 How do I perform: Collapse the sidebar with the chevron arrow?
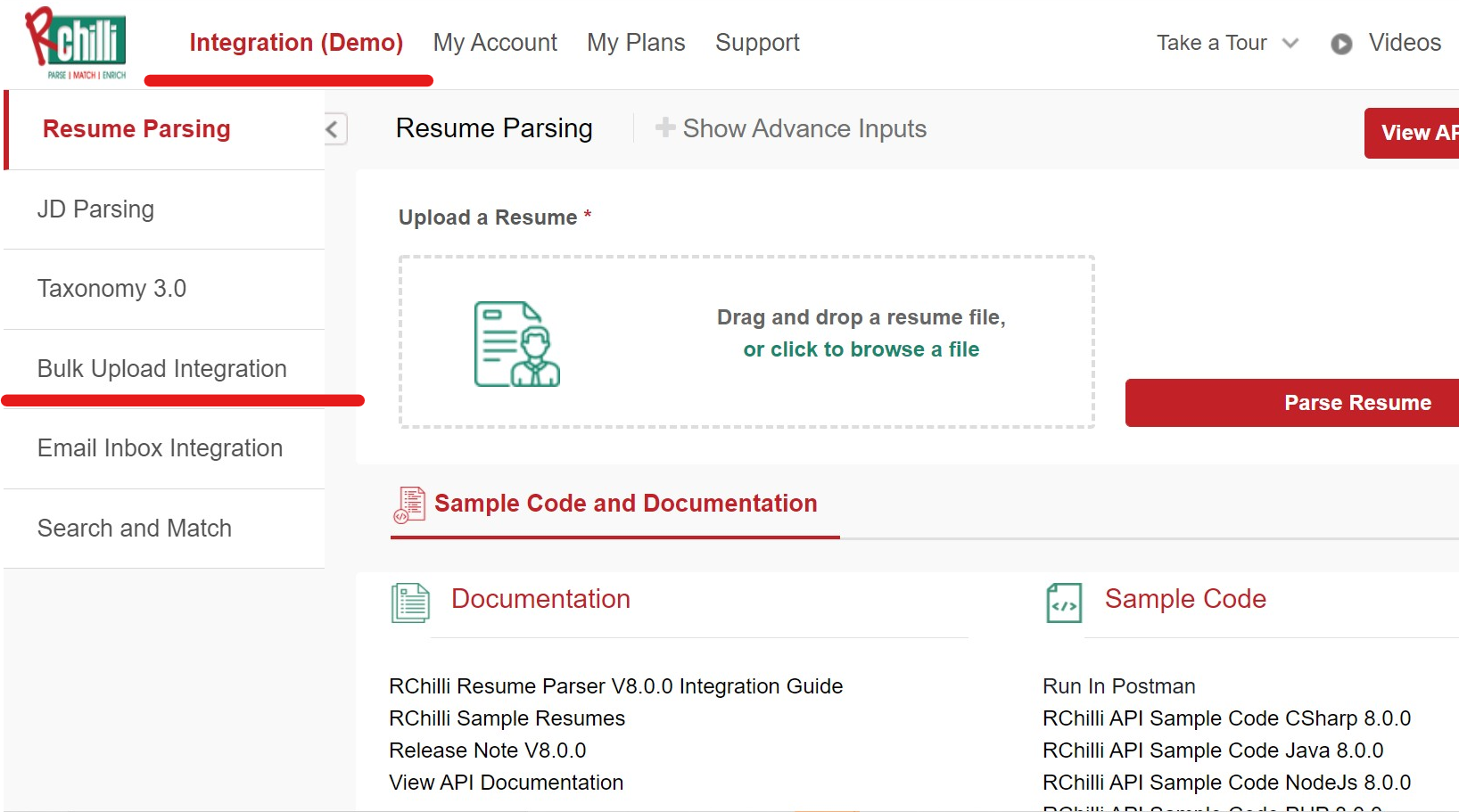334,129
